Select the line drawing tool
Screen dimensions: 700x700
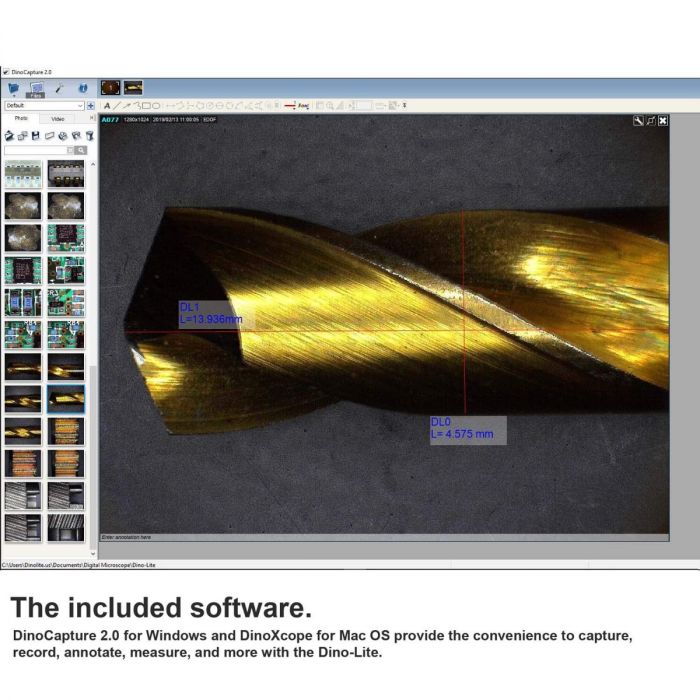coord(117,106)
